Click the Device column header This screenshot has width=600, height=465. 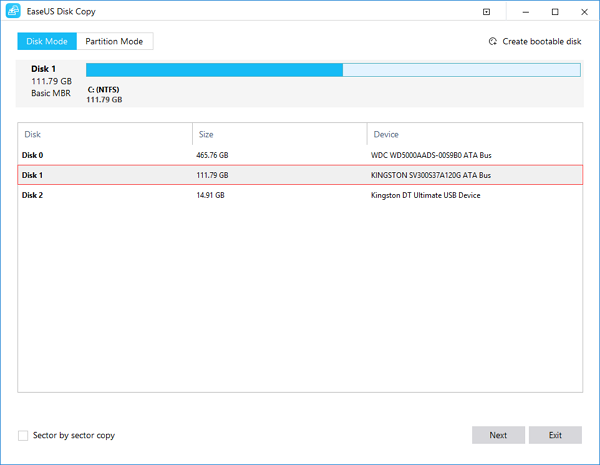point(475,134)
